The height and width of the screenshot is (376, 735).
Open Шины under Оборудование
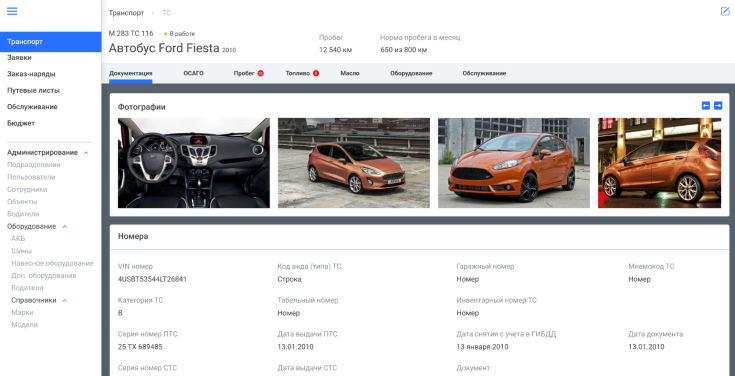point(22,251)
